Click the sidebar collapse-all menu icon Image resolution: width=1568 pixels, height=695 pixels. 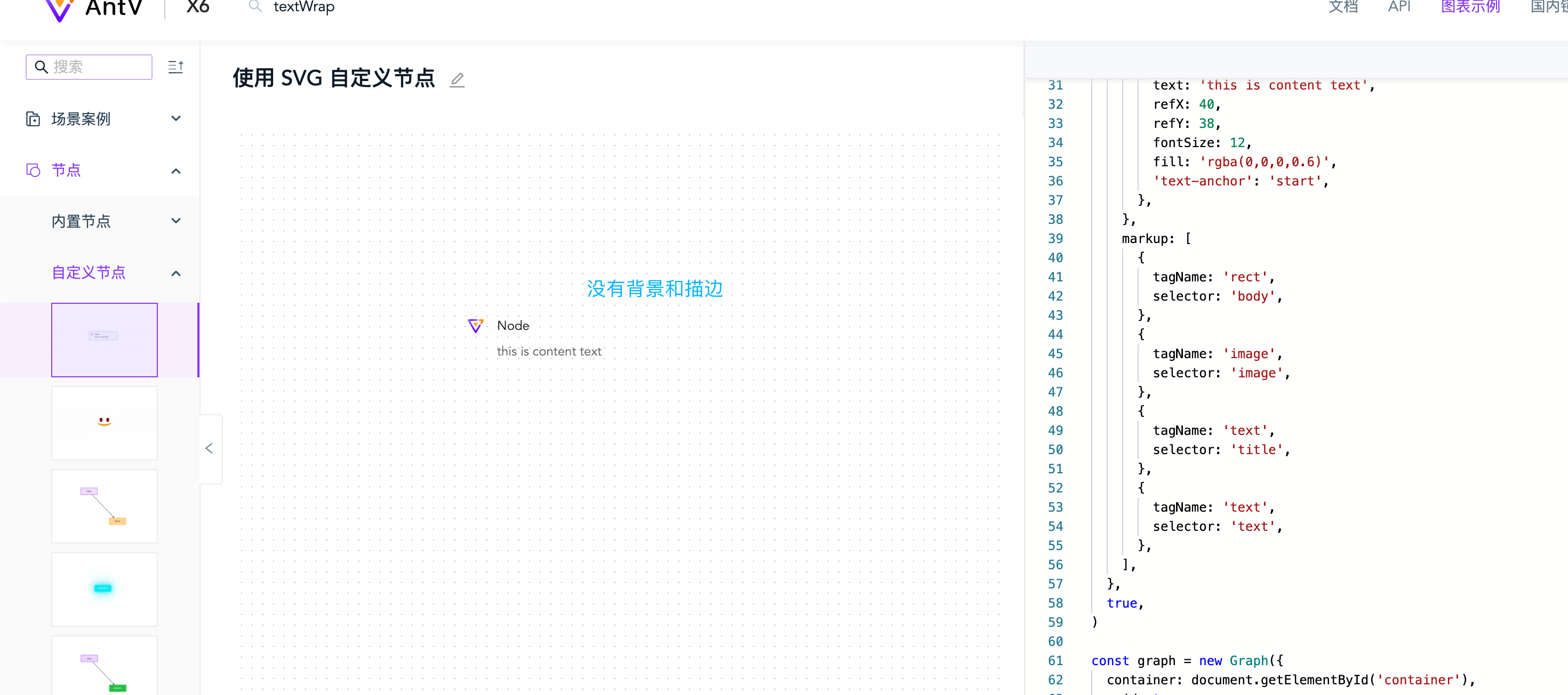176,67
